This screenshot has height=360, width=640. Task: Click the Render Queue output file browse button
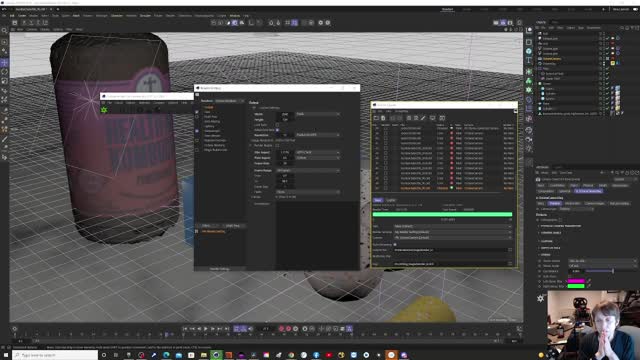pos(510,250)
